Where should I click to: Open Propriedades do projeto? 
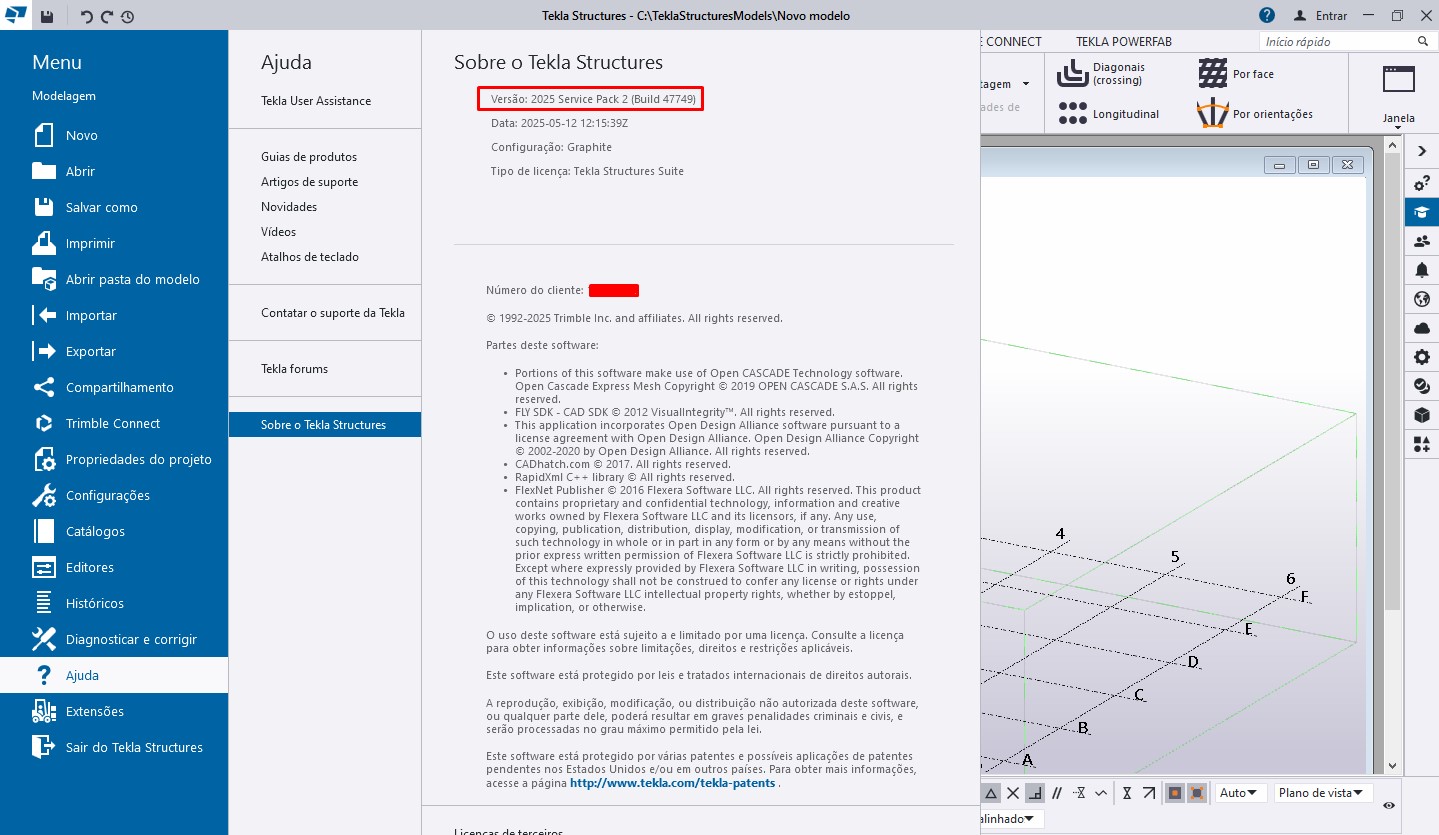[114, 459]
